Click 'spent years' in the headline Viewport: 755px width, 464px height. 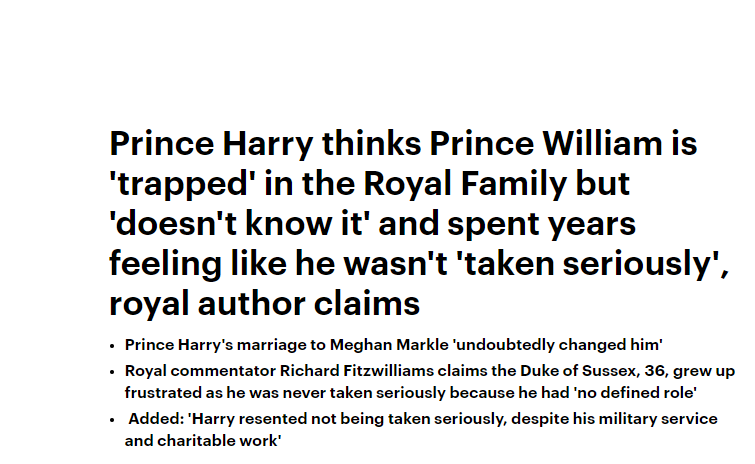pos(541,225)
